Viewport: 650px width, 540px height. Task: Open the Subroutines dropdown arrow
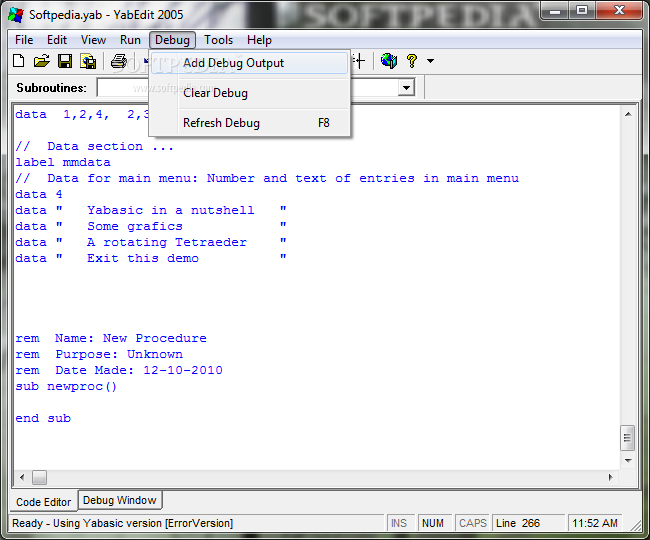pos(406,88)
